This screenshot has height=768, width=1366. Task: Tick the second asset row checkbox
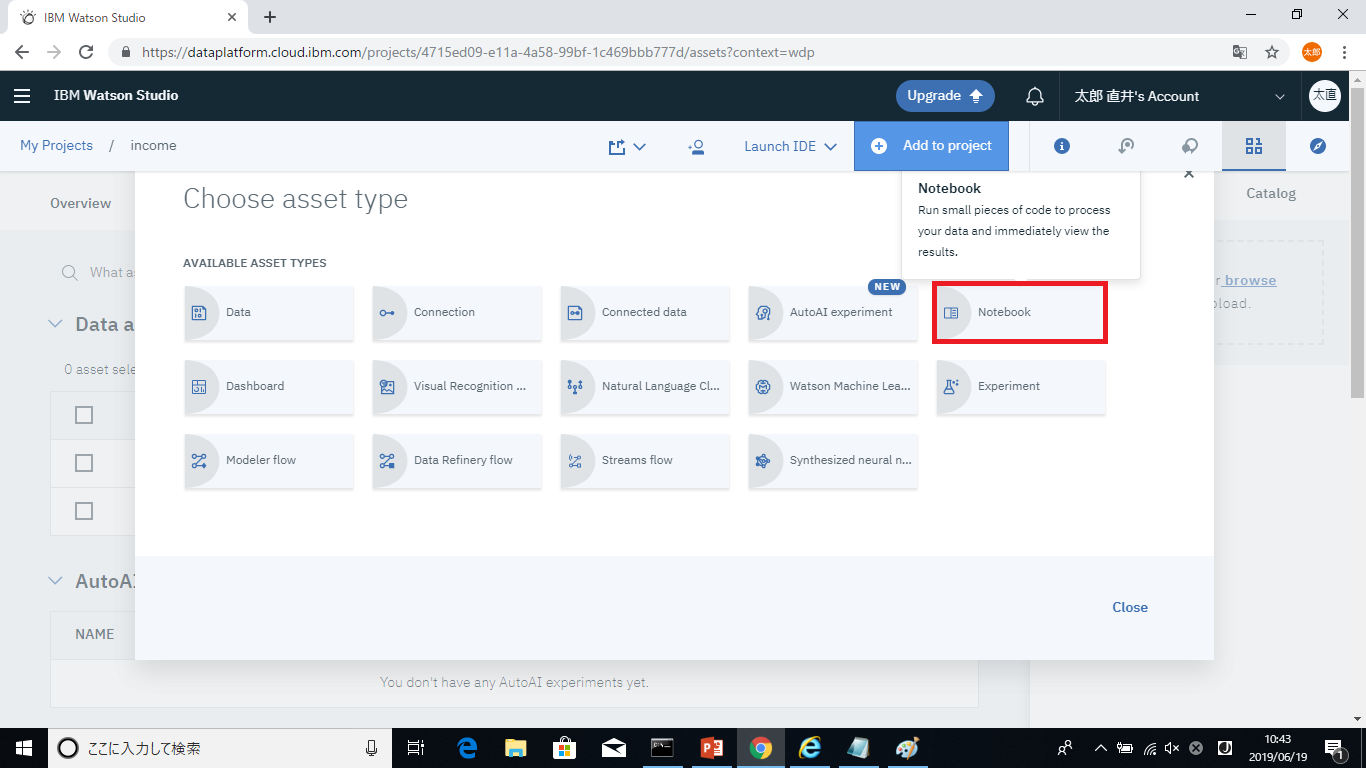84,463
